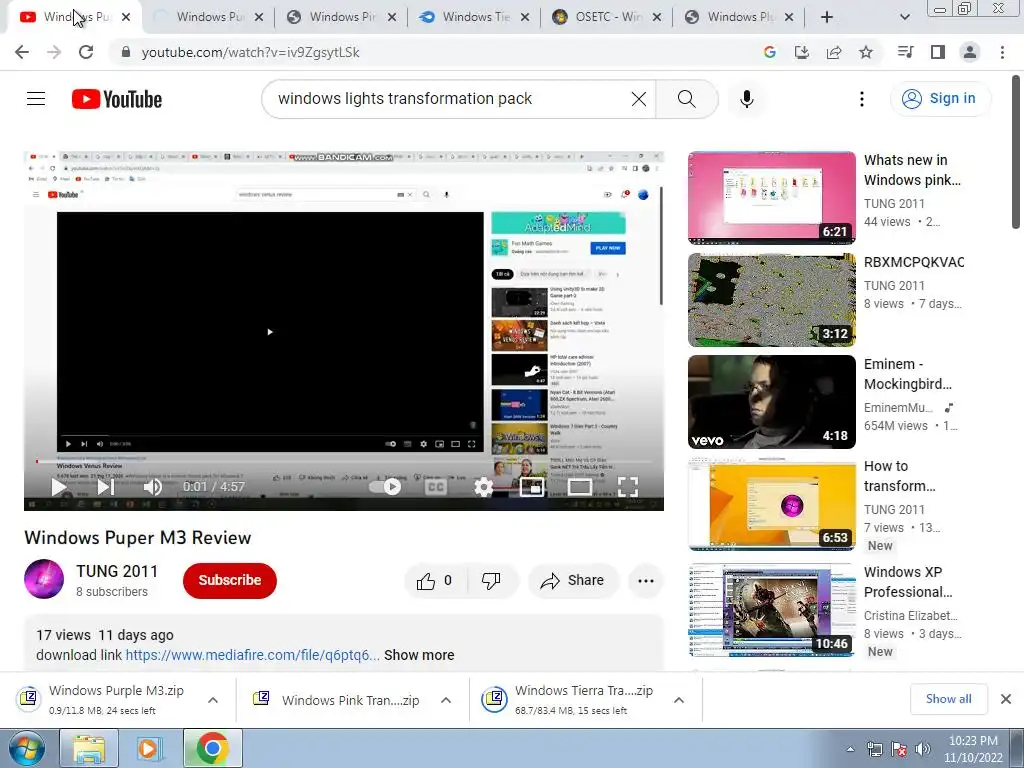
Task: Bookmark this page with the star
Action: click(x=866, y=52)
